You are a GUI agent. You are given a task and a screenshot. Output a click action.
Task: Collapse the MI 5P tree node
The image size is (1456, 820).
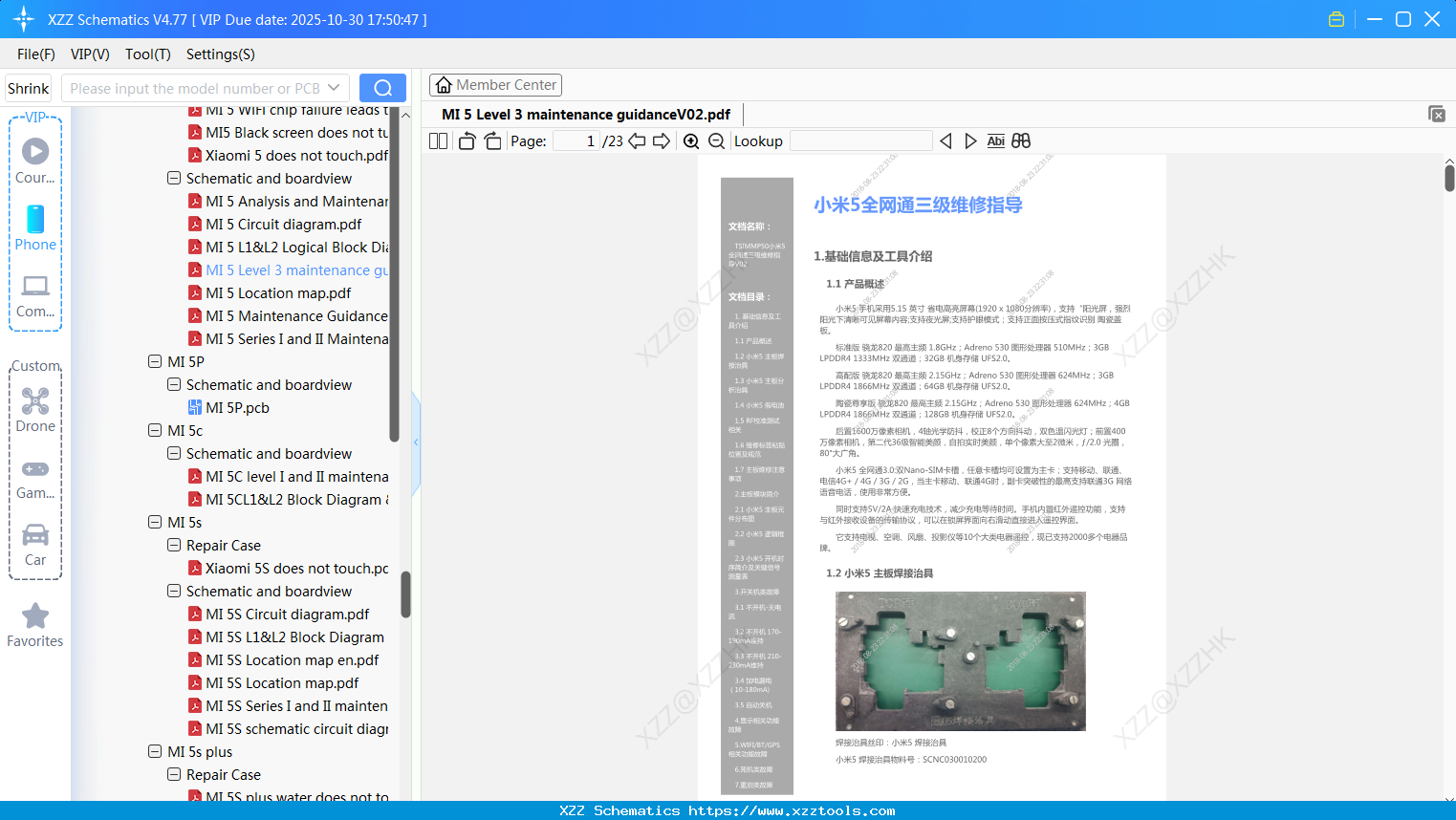tap(155, 362)
